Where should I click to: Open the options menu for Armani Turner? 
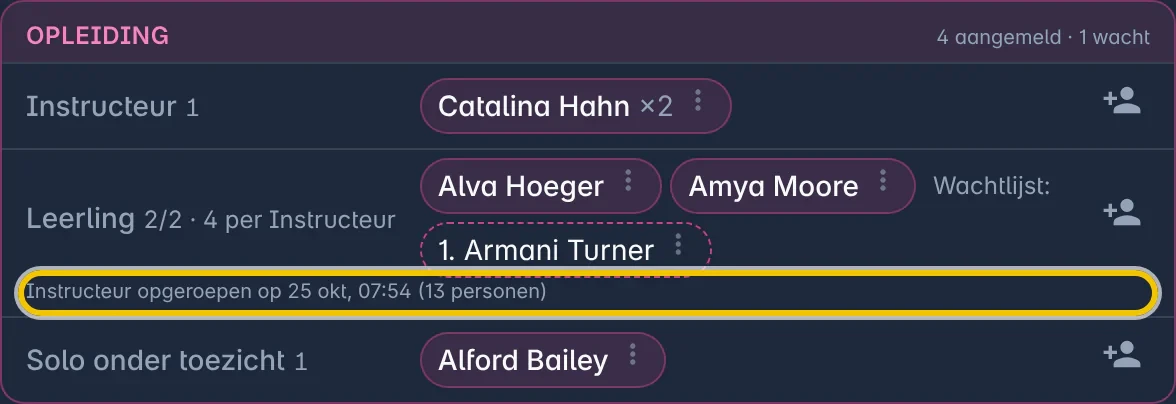678,244
